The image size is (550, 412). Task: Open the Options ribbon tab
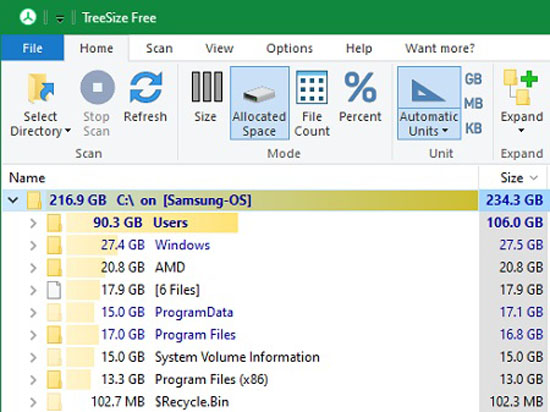(x=289, y=48)
